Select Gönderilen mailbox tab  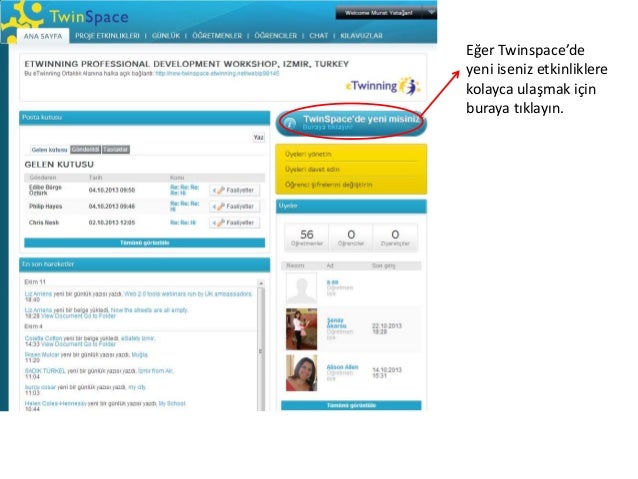tap(85, 150)
